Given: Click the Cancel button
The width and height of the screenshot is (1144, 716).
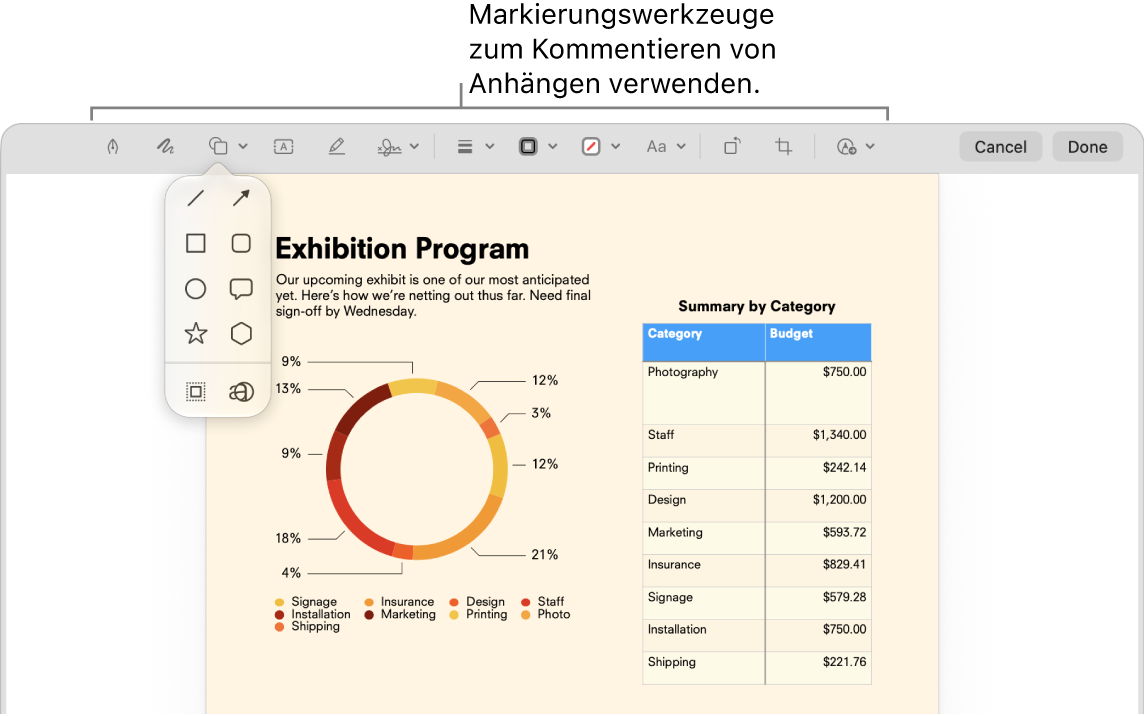Looking at the screenshot, I should (1000, 147).
